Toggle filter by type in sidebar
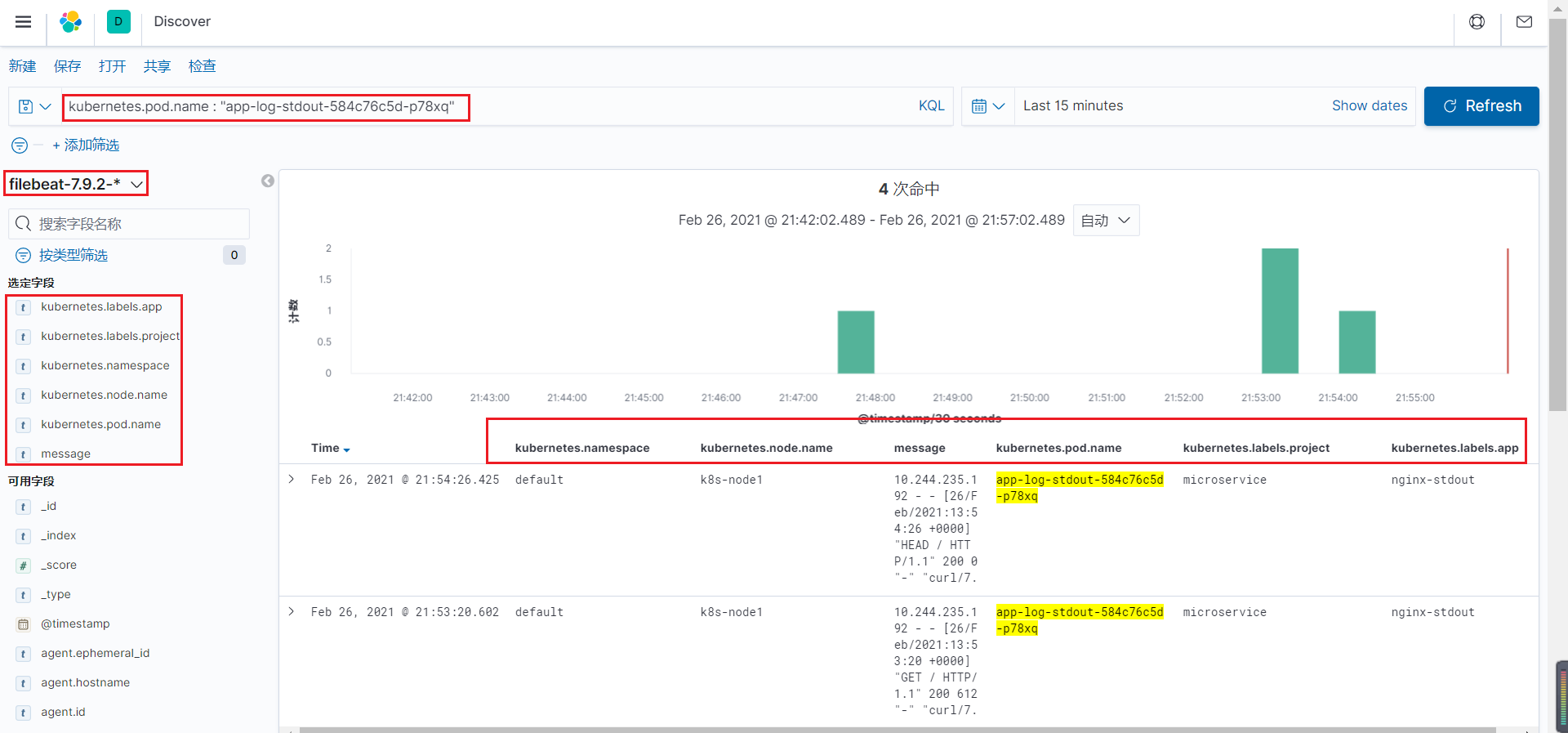 73,256
